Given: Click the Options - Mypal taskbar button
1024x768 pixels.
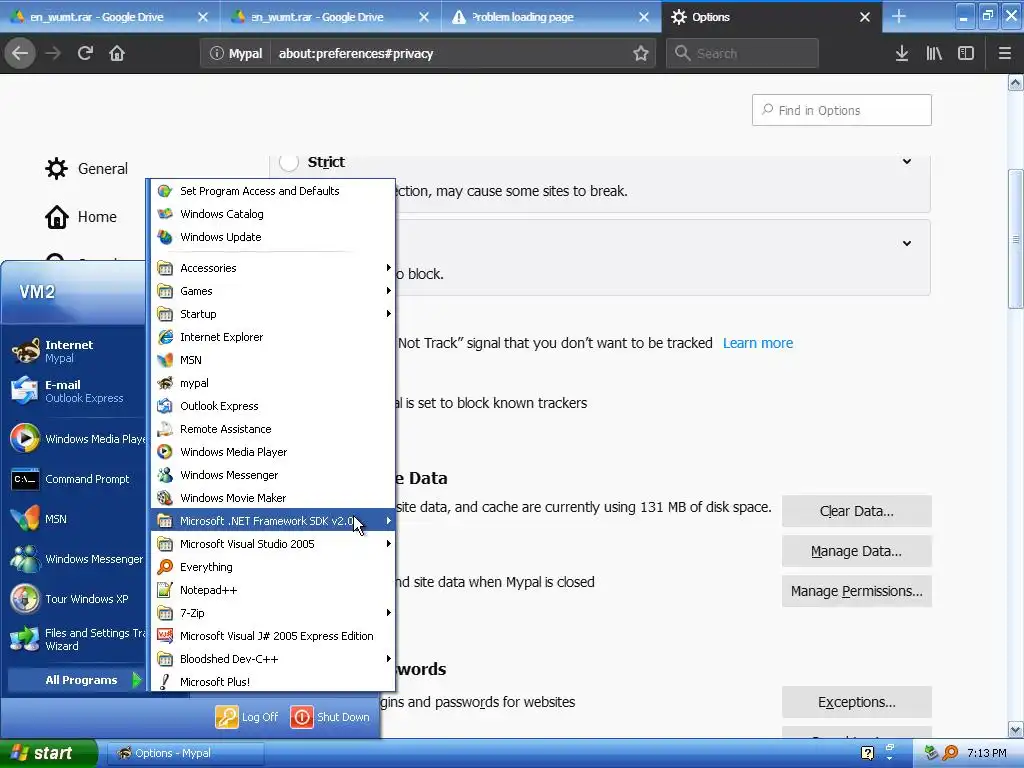Looking at the screenshot, I should (186, 753).
